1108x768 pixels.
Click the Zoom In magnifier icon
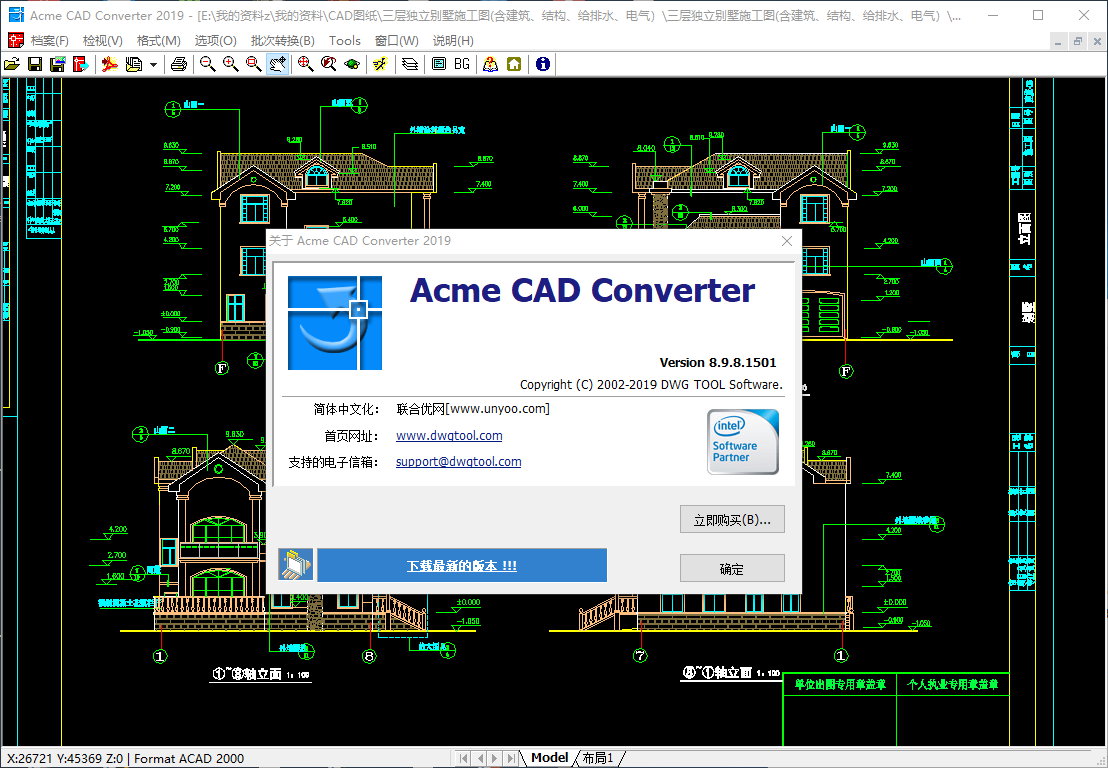[x=231, y=64]
